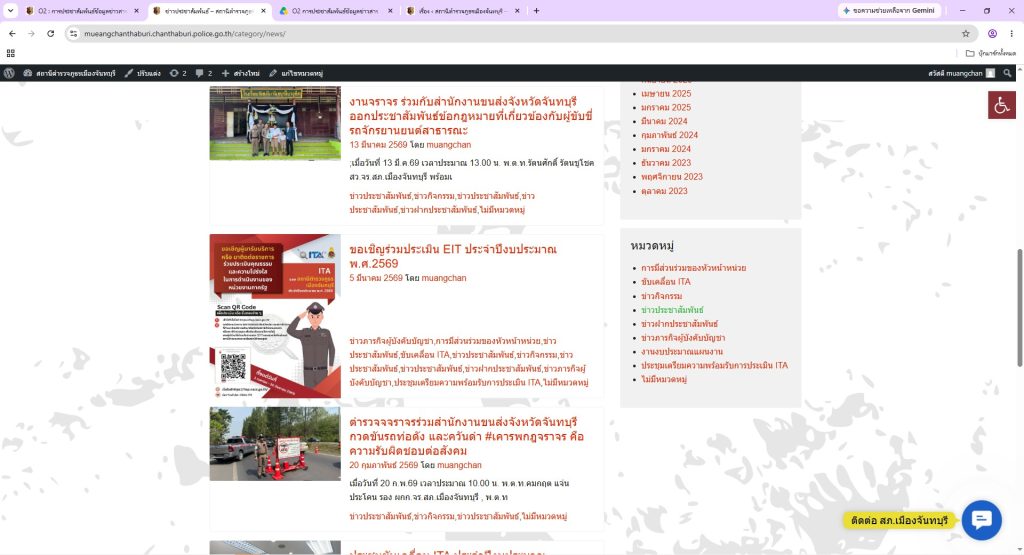Click the Gemini help button
Viewport: 1024px width, 555px height.
(889, 10)
